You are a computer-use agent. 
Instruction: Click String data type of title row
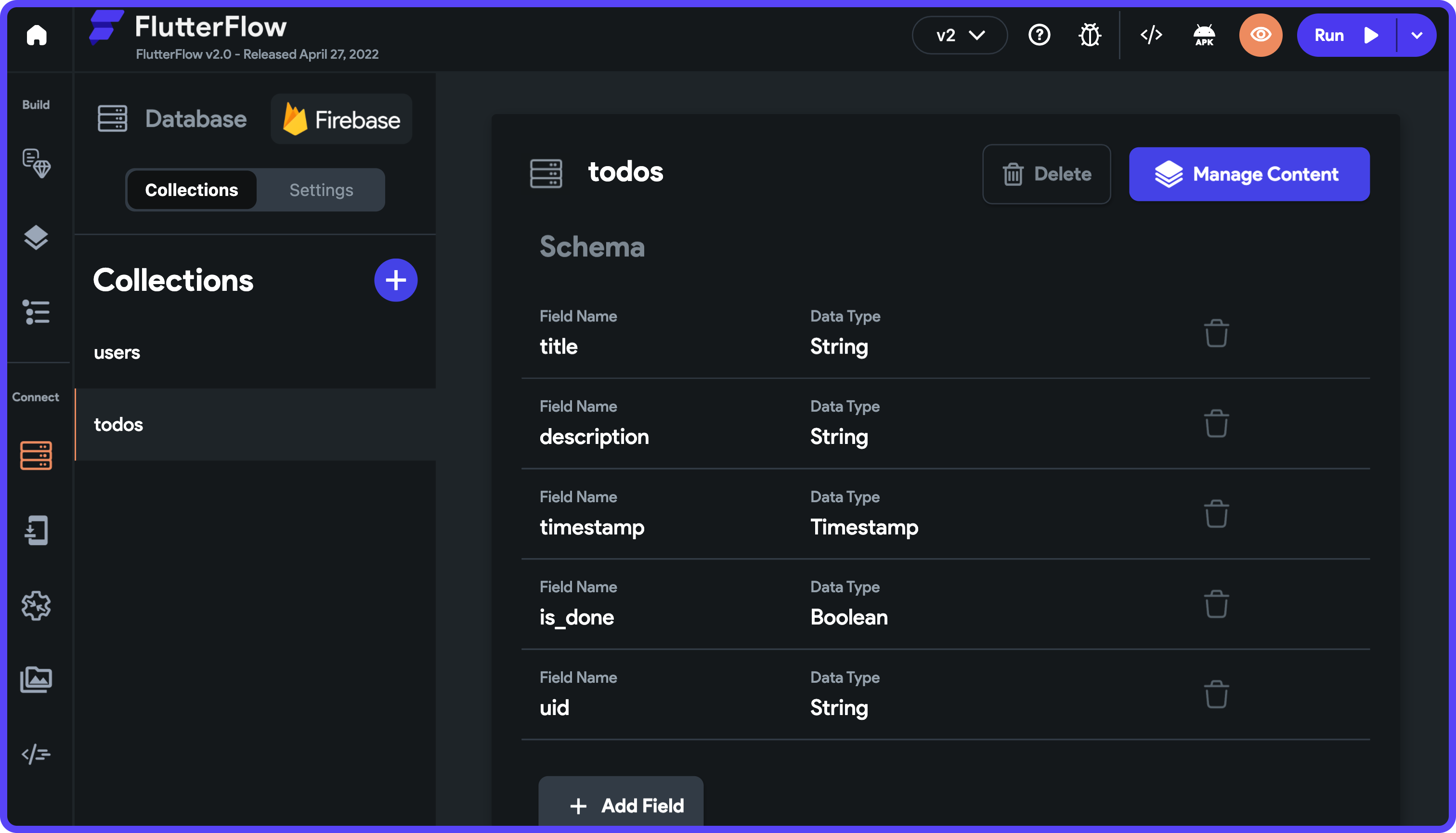[x=839, y=347]
